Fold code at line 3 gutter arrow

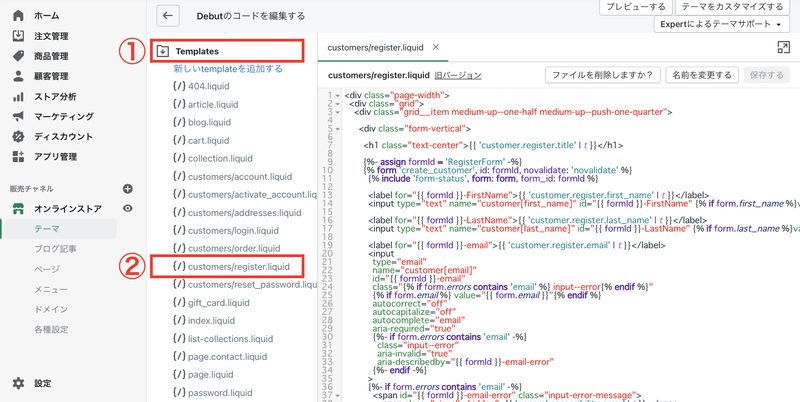(x=337, y=112)
